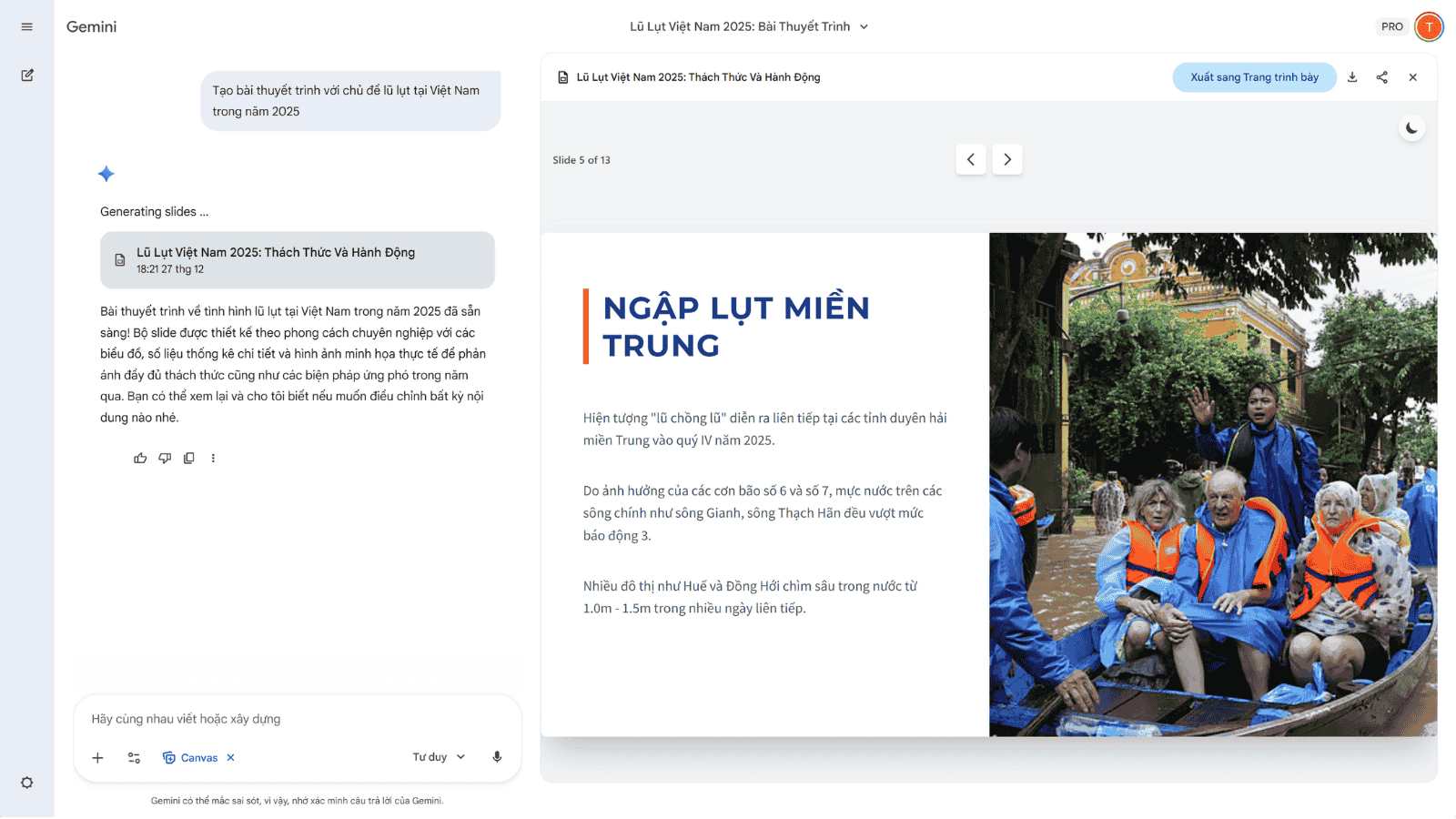
Task: Open the settings gear in the sidebar
Action: [x=27, y=783]
